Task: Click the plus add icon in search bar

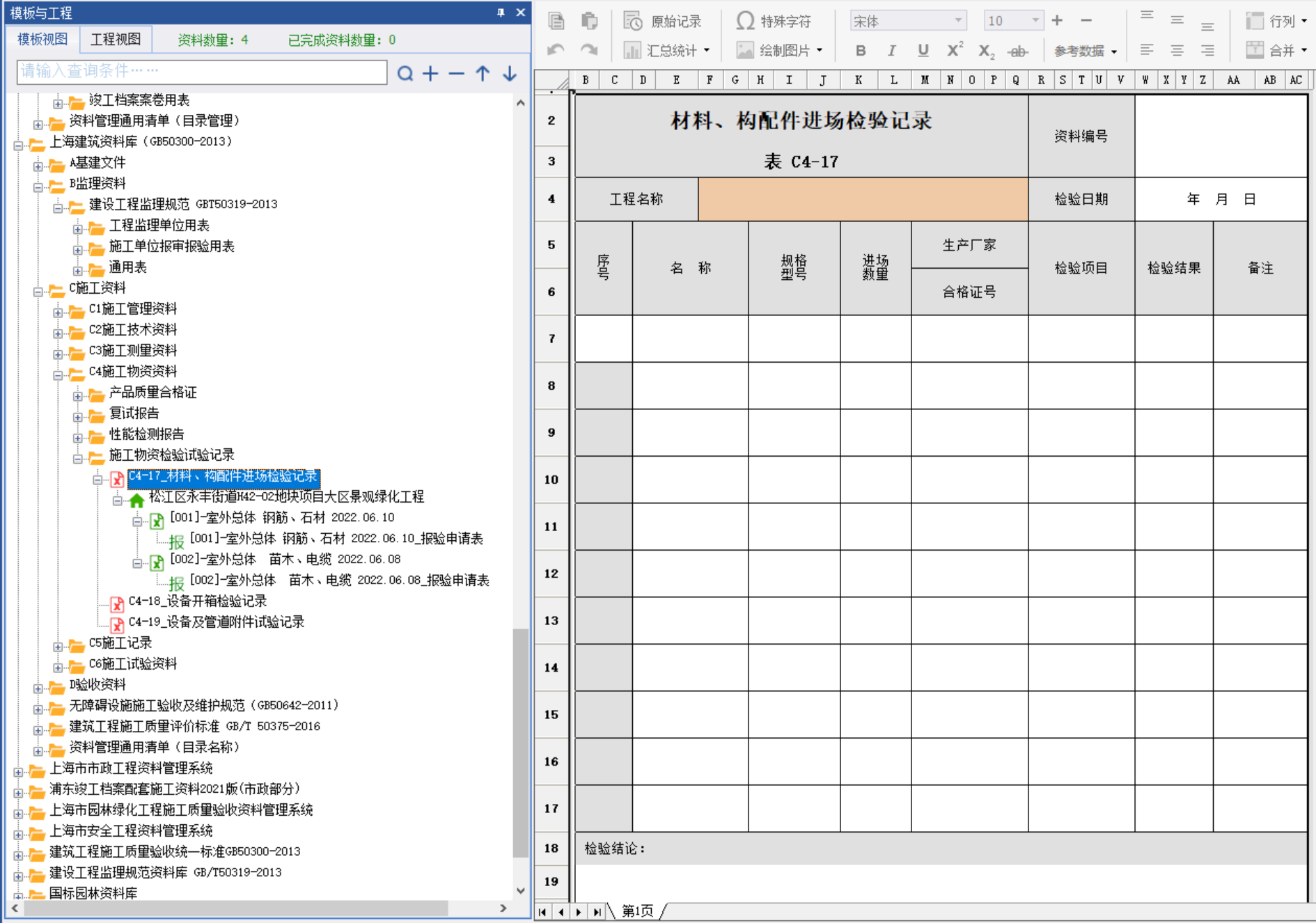Action: [x=431, y=73]
